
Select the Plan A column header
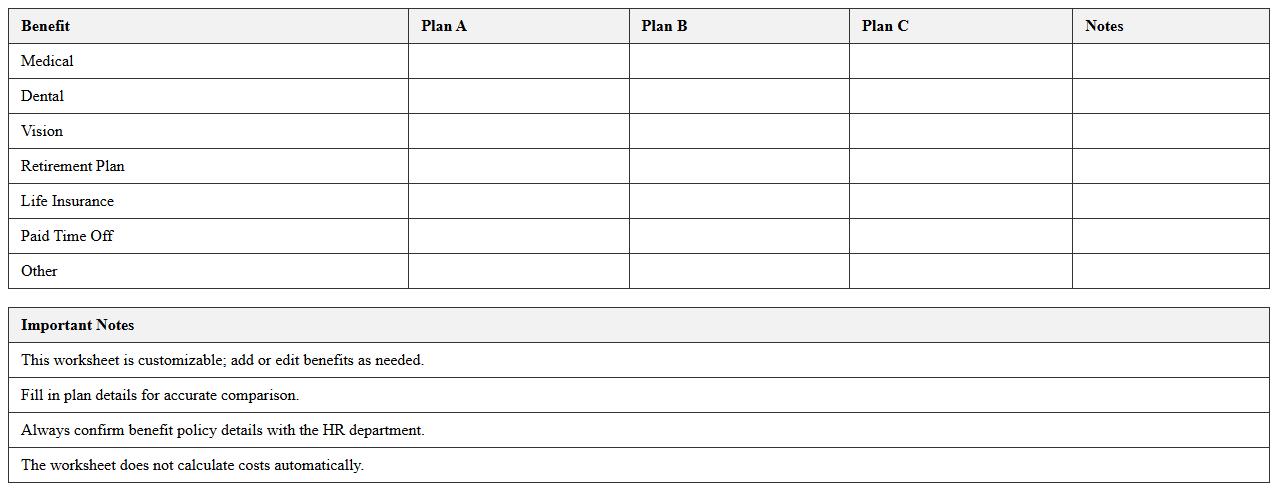444,26
